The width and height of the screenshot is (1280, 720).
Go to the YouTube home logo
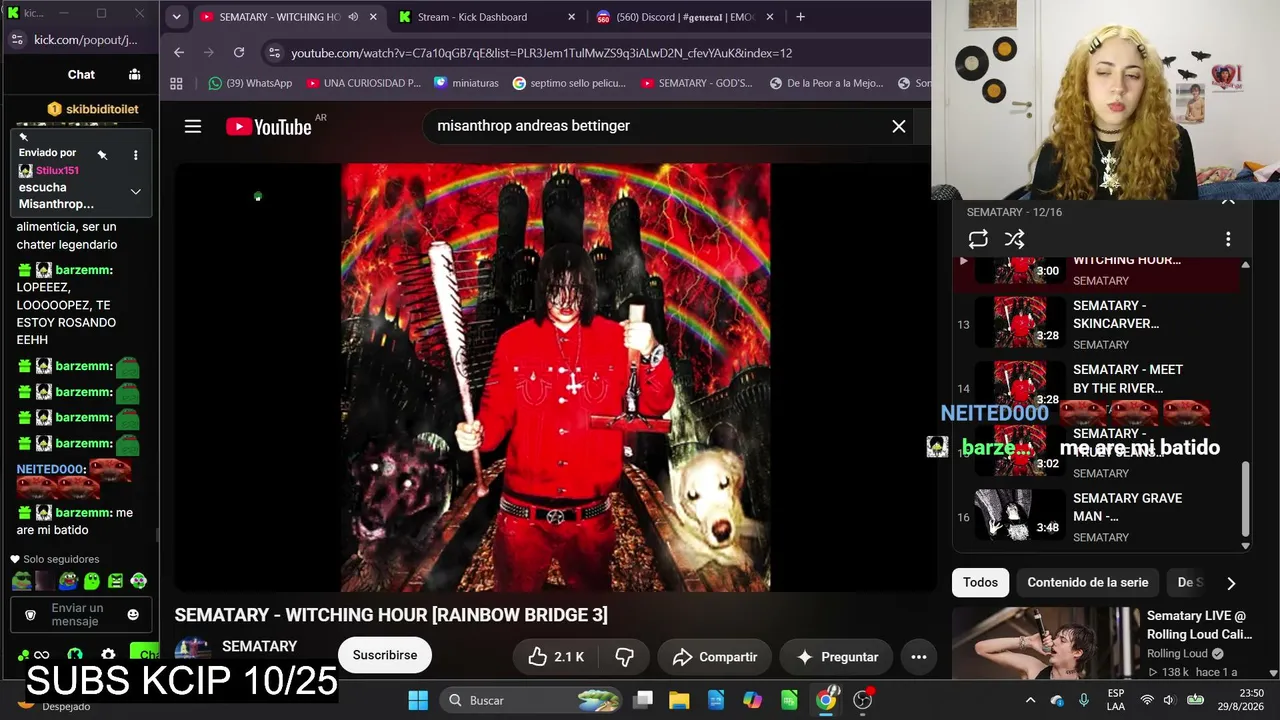[x=269, y=126]
